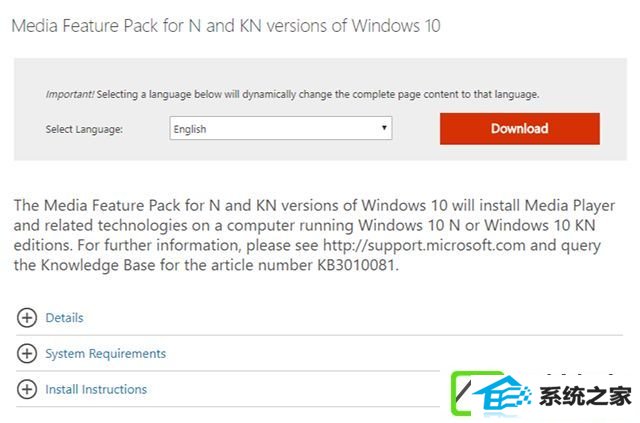
Task: Click the blue house watermark logo
Action: [503, 392]
